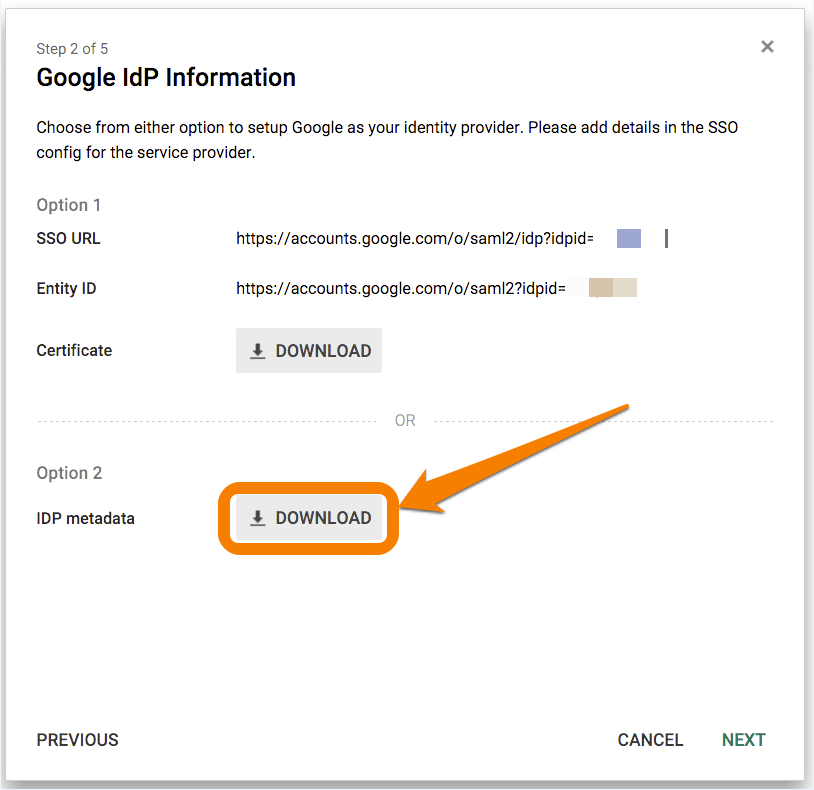Screen dimensions: 814x790
Task: Click the Step 2 of 5 indicator
Action: pyautogui.click(x=72, y=49)
